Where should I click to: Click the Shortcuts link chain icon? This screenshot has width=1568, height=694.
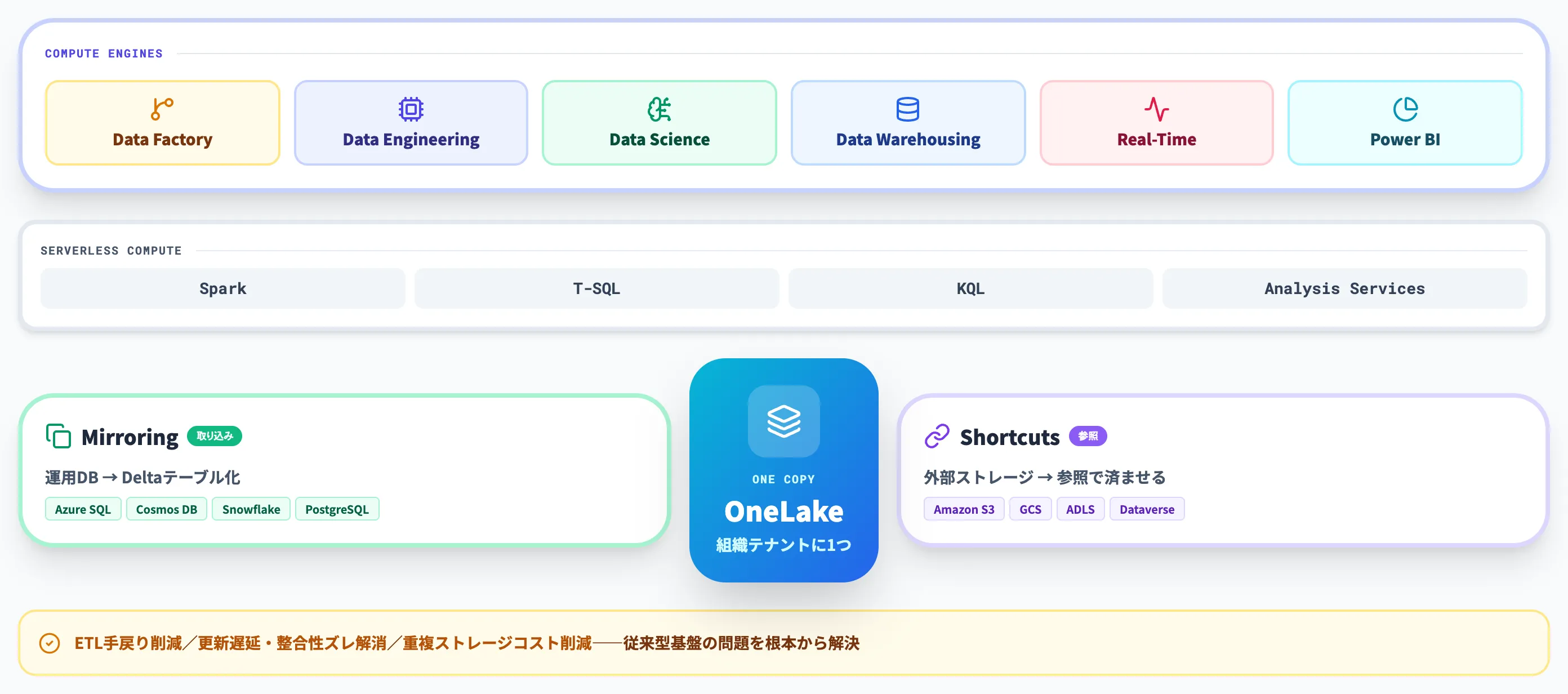(x=937, y=436)
